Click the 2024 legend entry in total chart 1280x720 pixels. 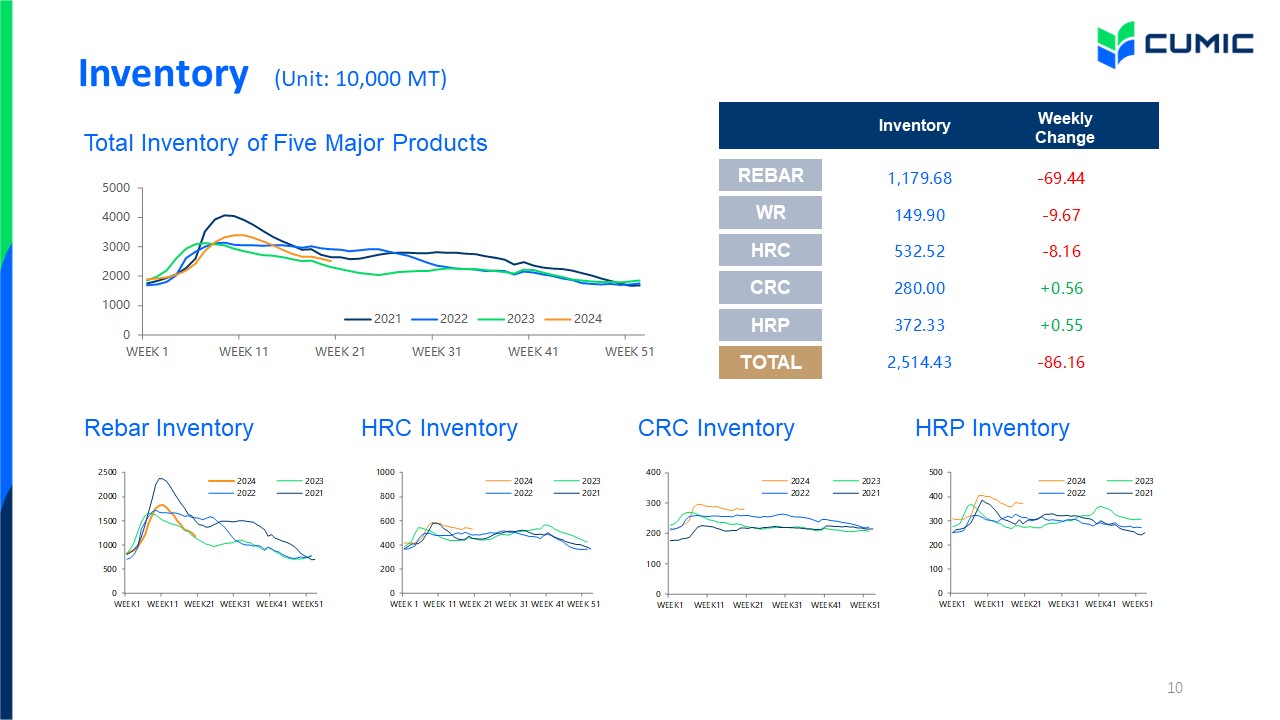coord(580,319)
